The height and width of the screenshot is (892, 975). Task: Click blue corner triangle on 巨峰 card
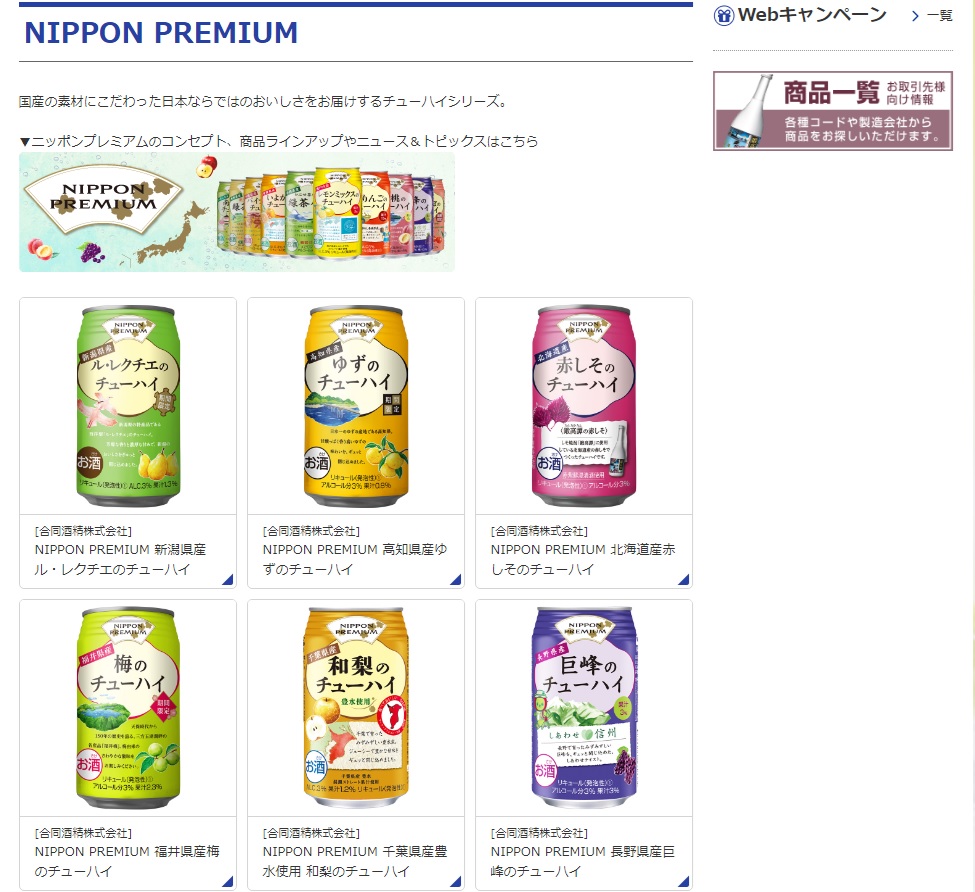click(684, 881)
